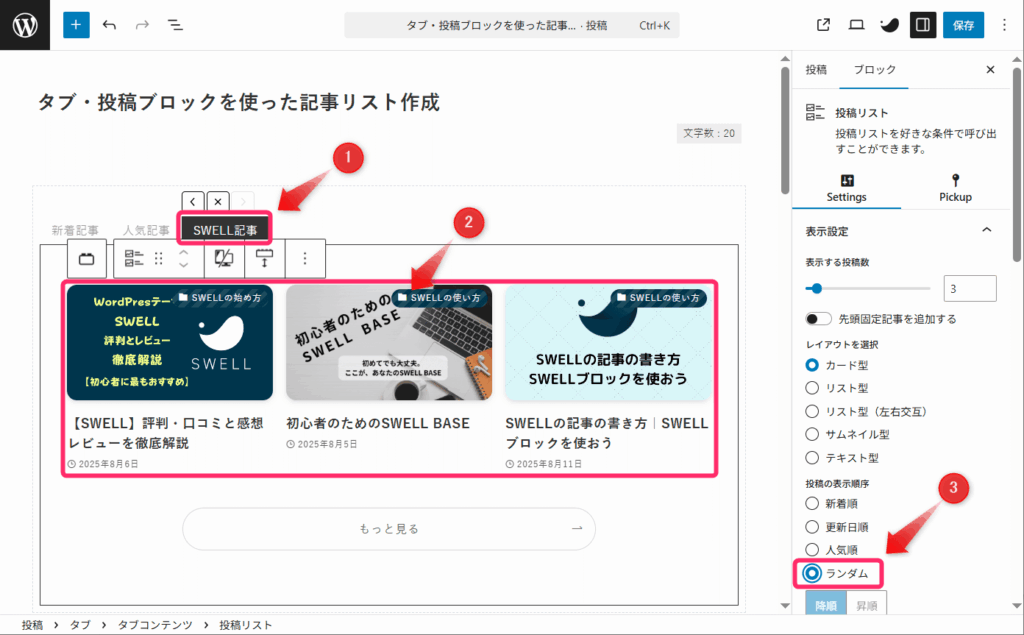The height and width of the screenshot is (635, 1024).
Task: Select リスト型（左右交互） layout radio
Action: [812, 412]
